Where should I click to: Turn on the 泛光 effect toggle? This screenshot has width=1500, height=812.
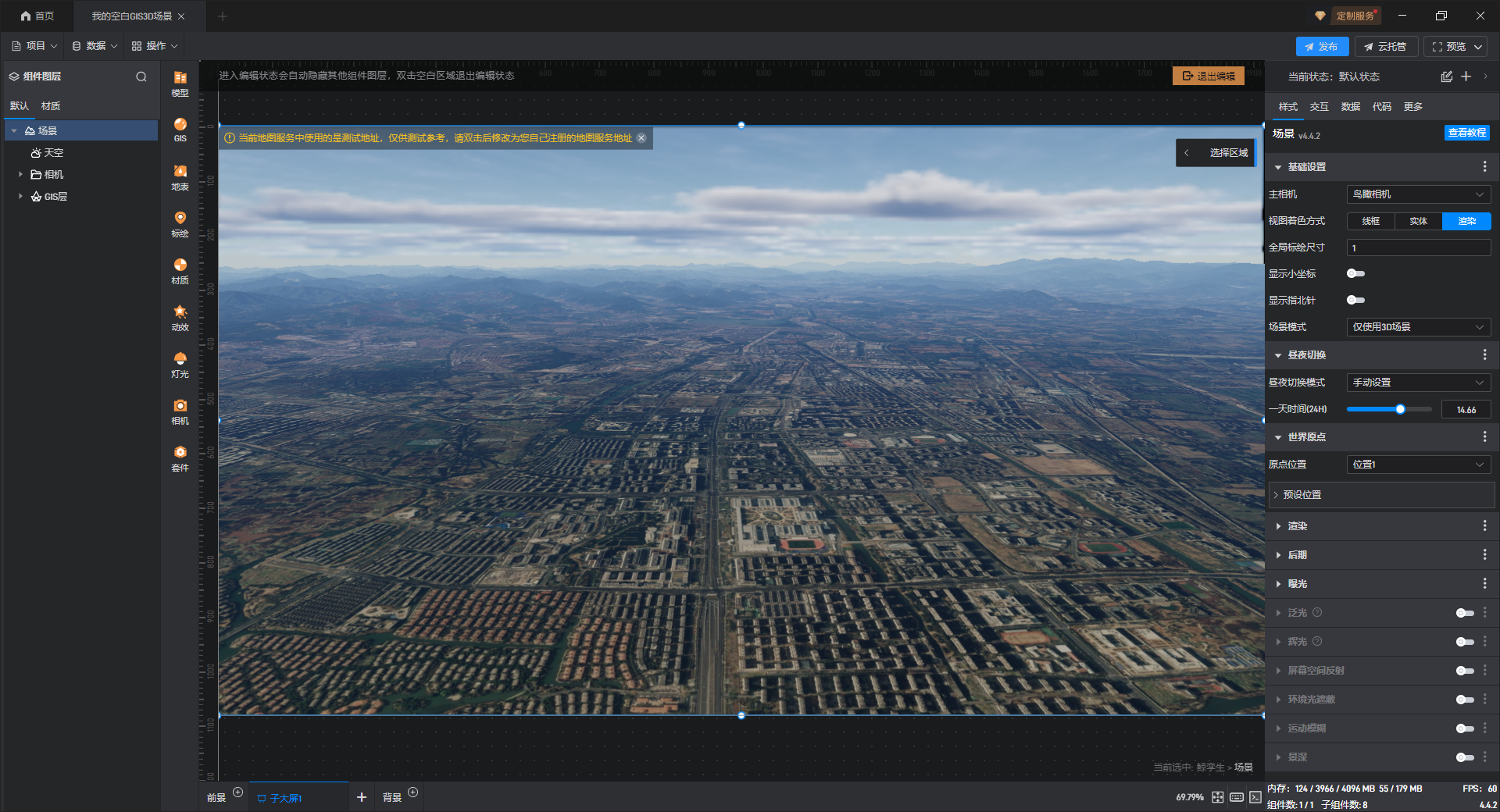coord(1464,613)
